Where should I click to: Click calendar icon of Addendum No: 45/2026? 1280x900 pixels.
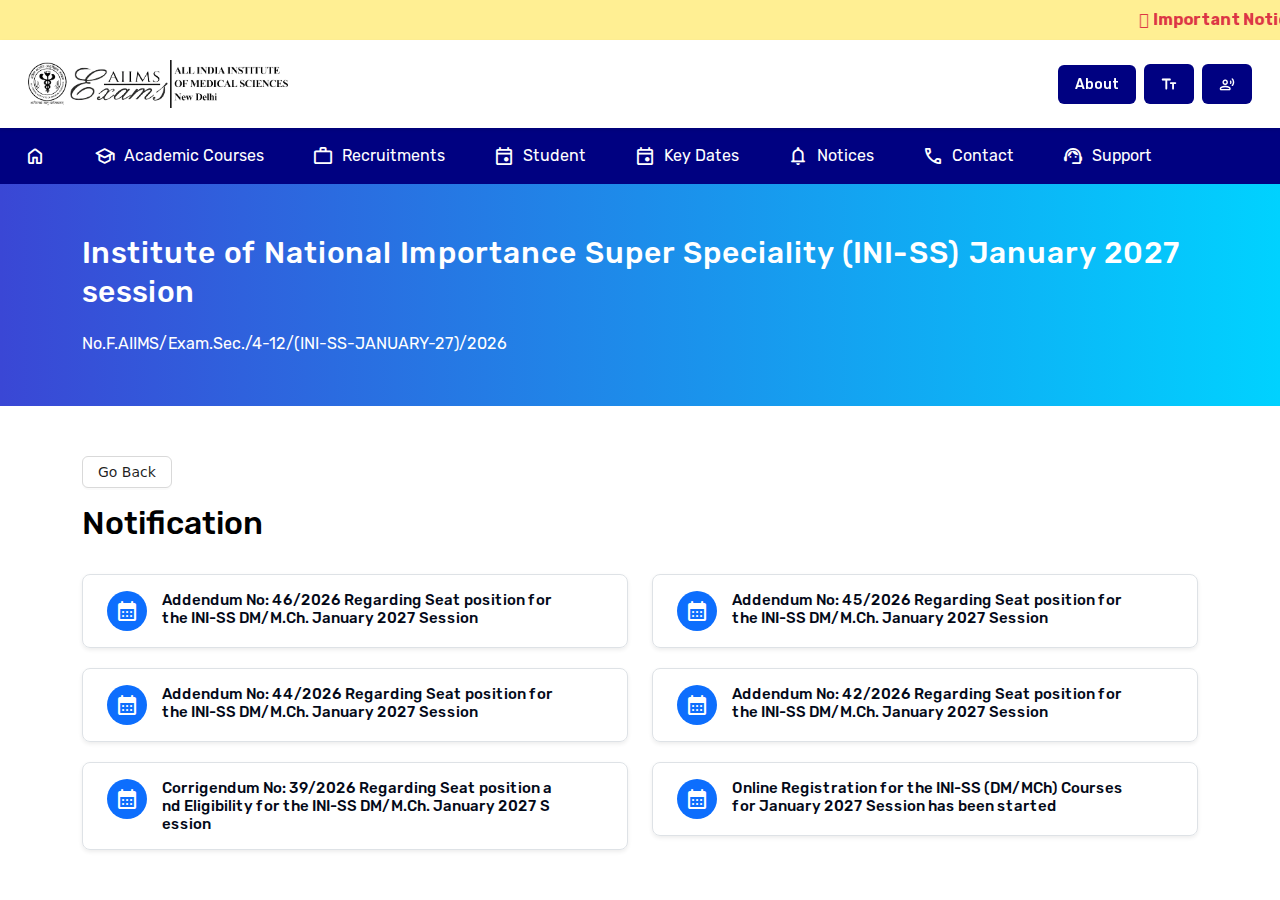pos(697,611)
